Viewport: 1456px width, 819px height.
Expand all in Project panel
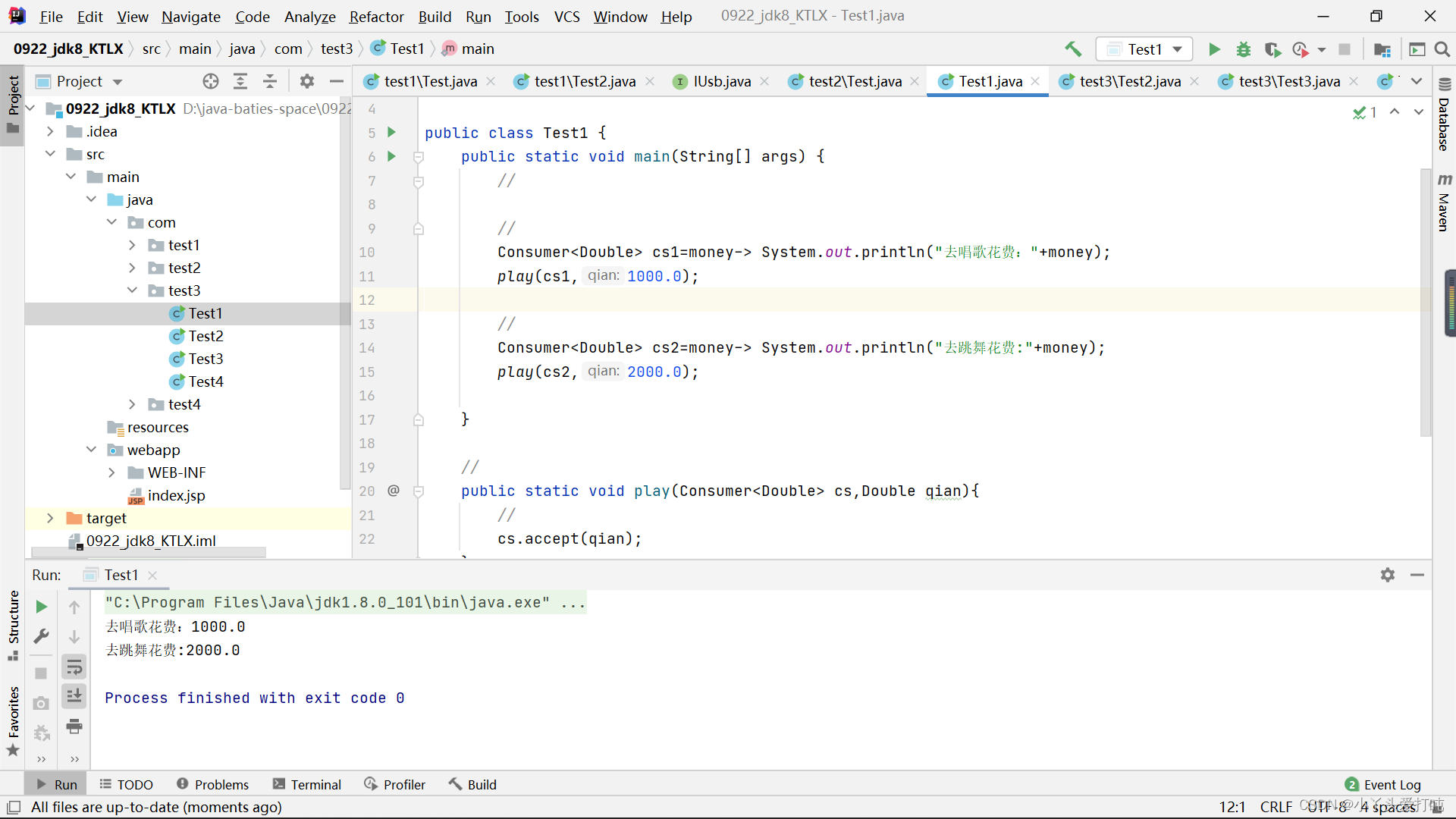[x=240, y=81]
